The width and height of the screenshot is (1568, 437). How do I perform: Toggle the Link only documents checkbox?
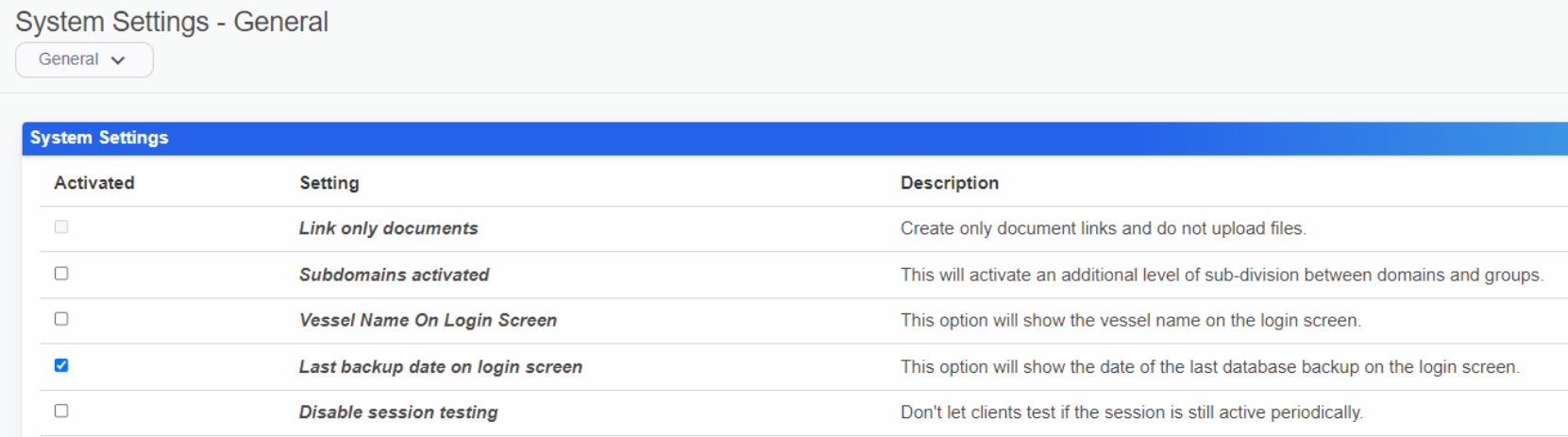click(61, 227)
